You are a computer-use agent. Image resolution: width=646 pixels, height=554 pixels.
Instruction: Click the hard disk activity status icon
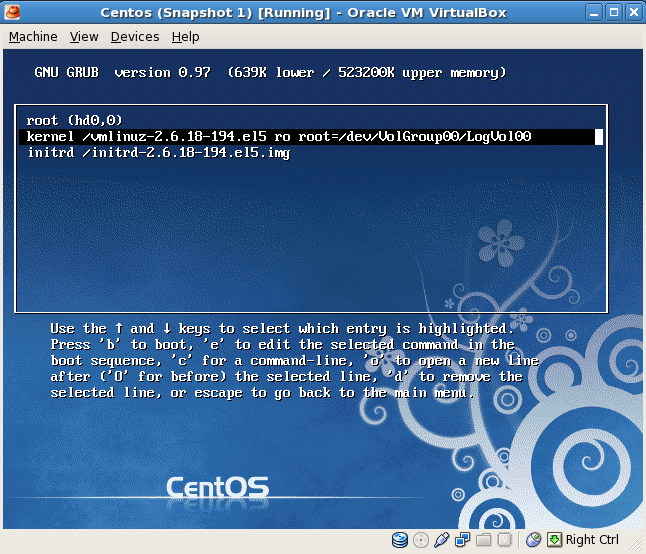tap(400, 540)
